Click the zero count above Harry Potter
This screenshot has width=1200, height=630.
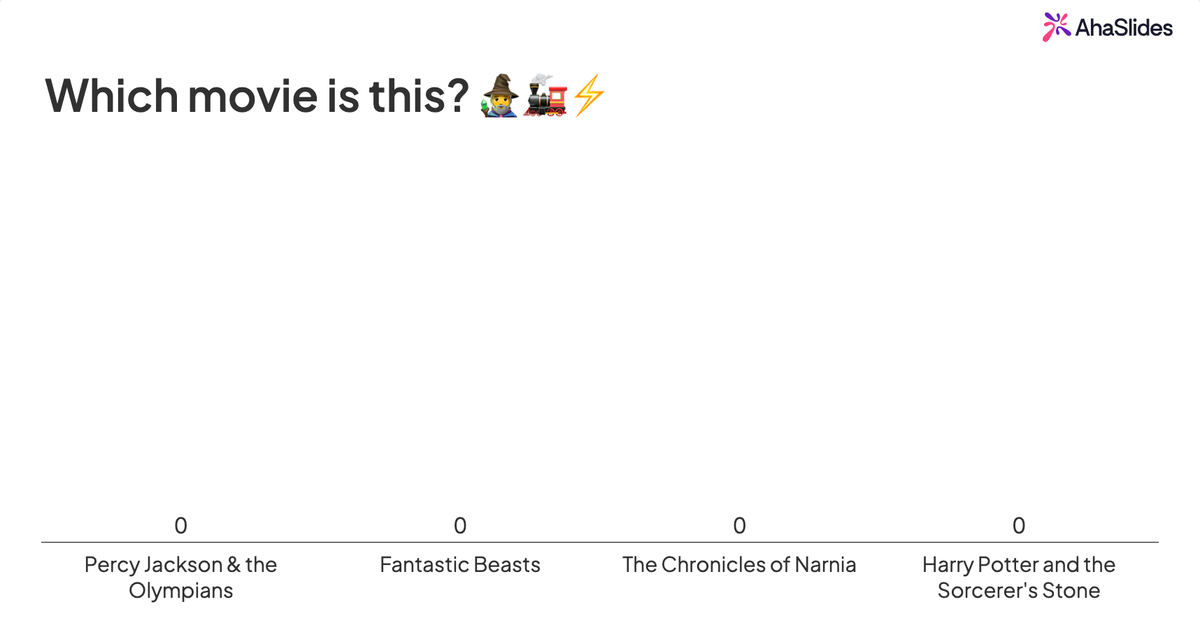coord(1019,525)
